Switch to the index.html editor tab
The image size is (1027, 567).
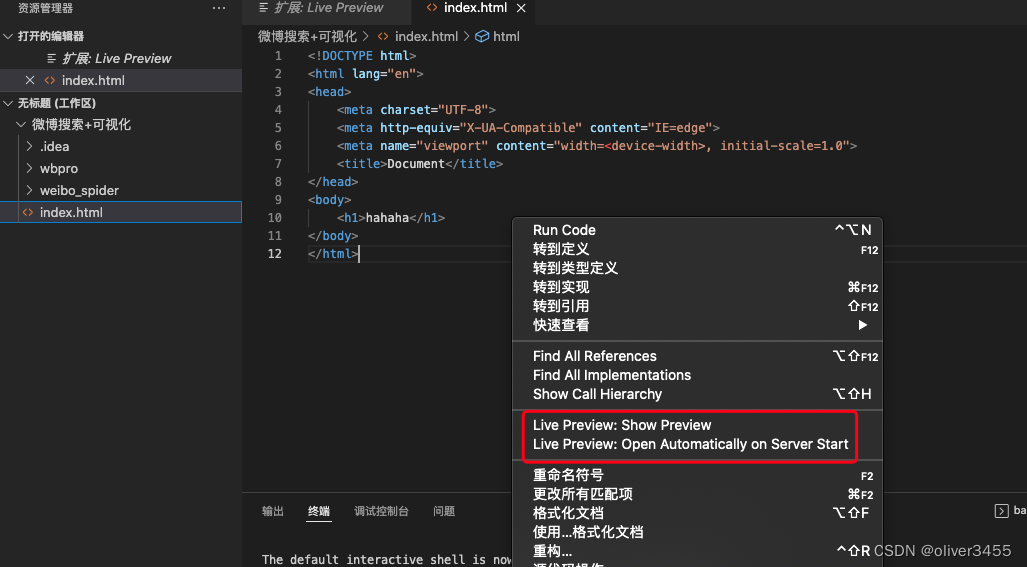(476, 8)
